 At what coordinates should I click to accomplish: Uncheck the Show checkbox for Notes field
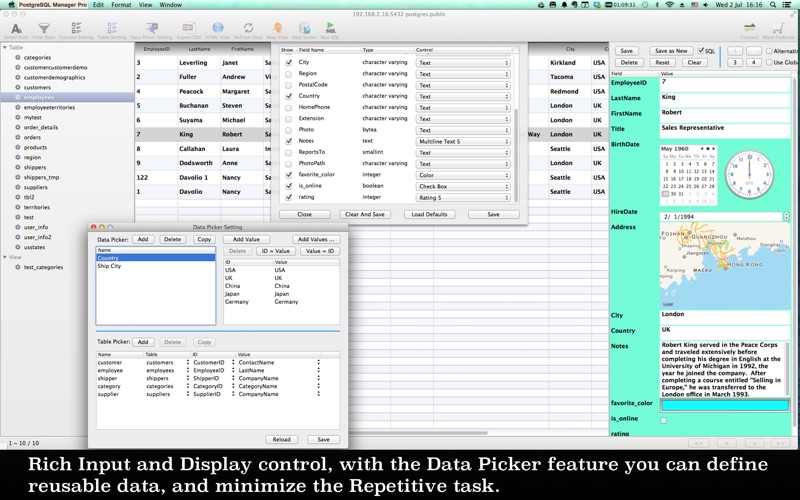[289, 141]
